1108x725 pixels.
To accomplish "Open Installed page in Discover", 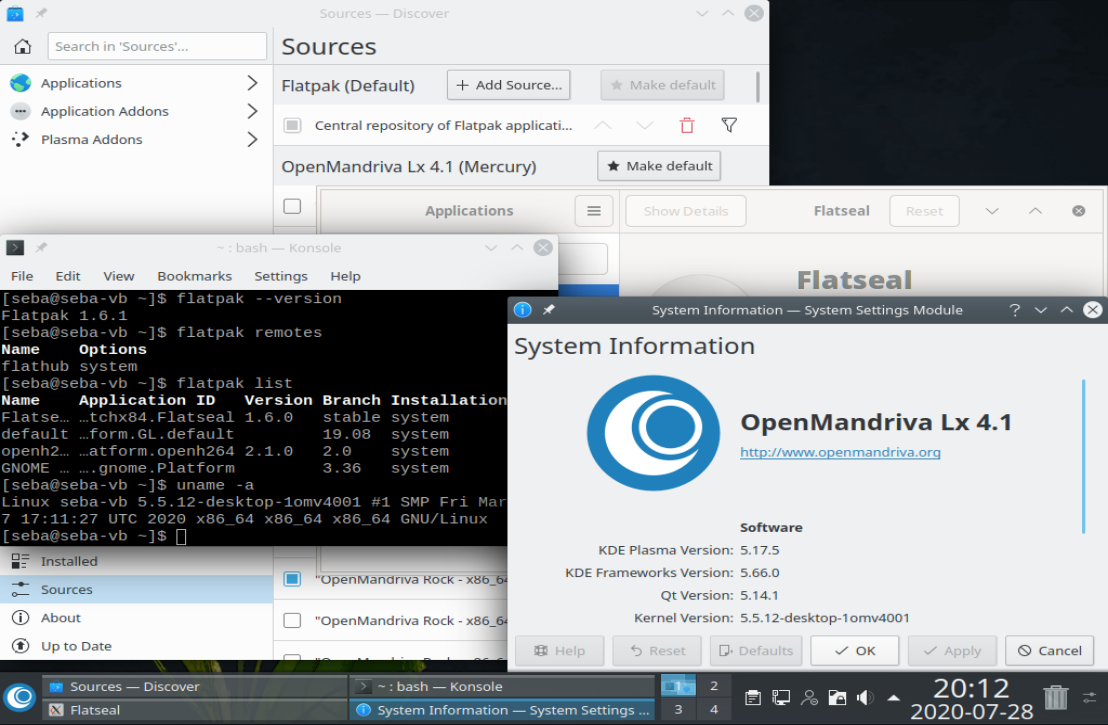I will 136,561.
